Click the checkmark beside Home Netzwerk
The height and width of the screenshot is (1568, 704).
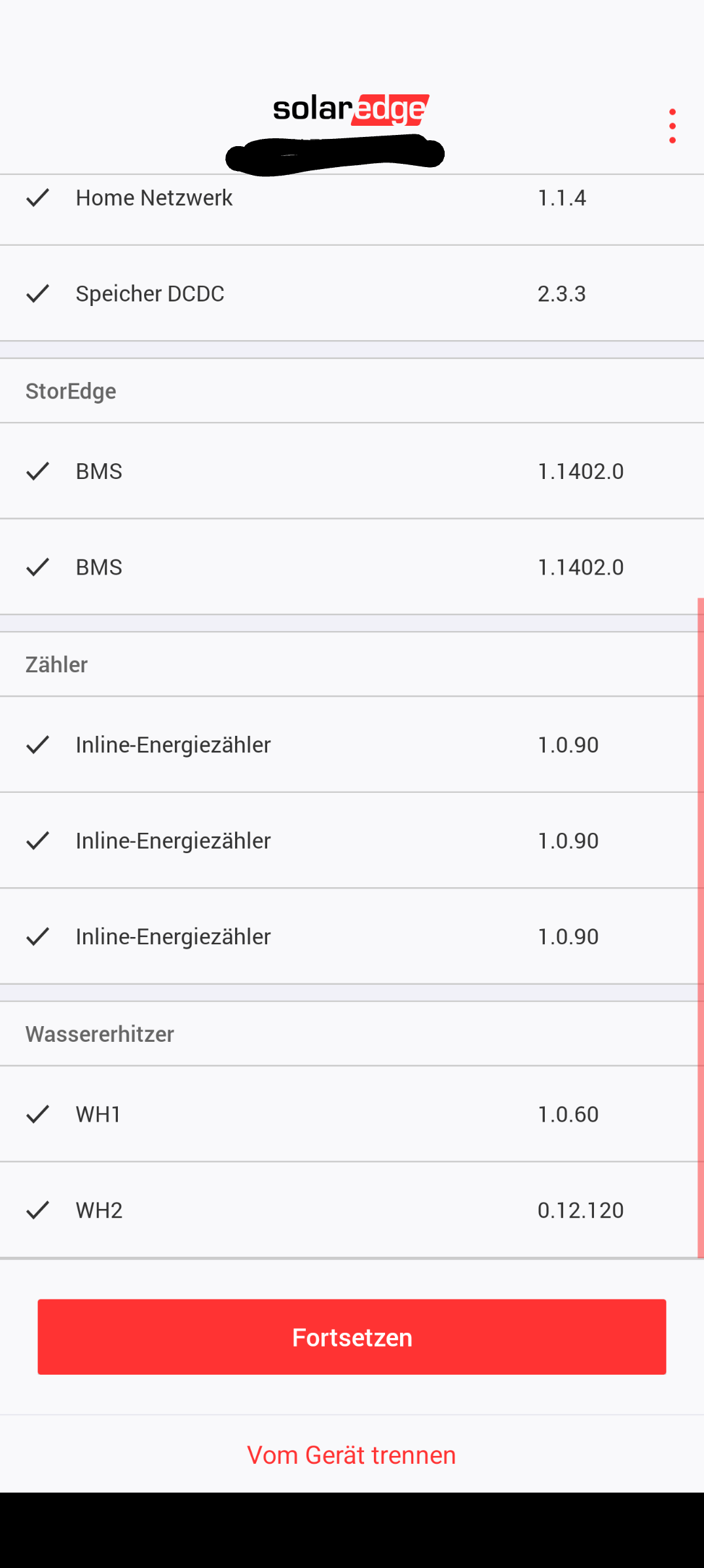coord(38,197)
